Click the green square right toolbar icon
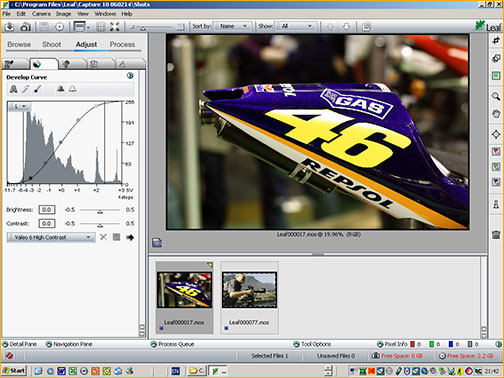This screenshot has width=504, height=378. [x=496, y=76]
